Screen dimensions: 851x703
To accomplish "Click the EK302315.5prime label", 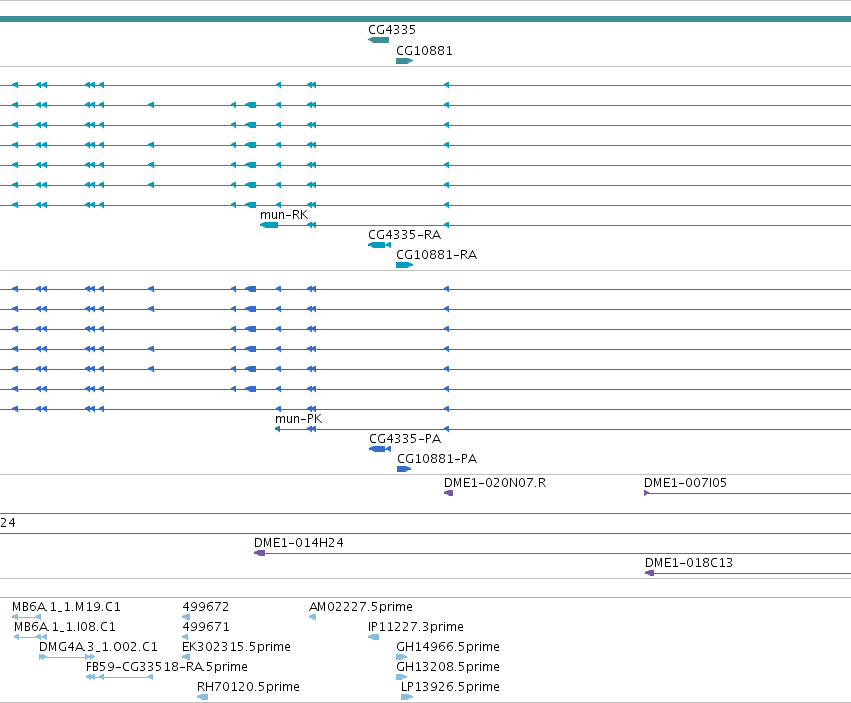I will 236,647.
